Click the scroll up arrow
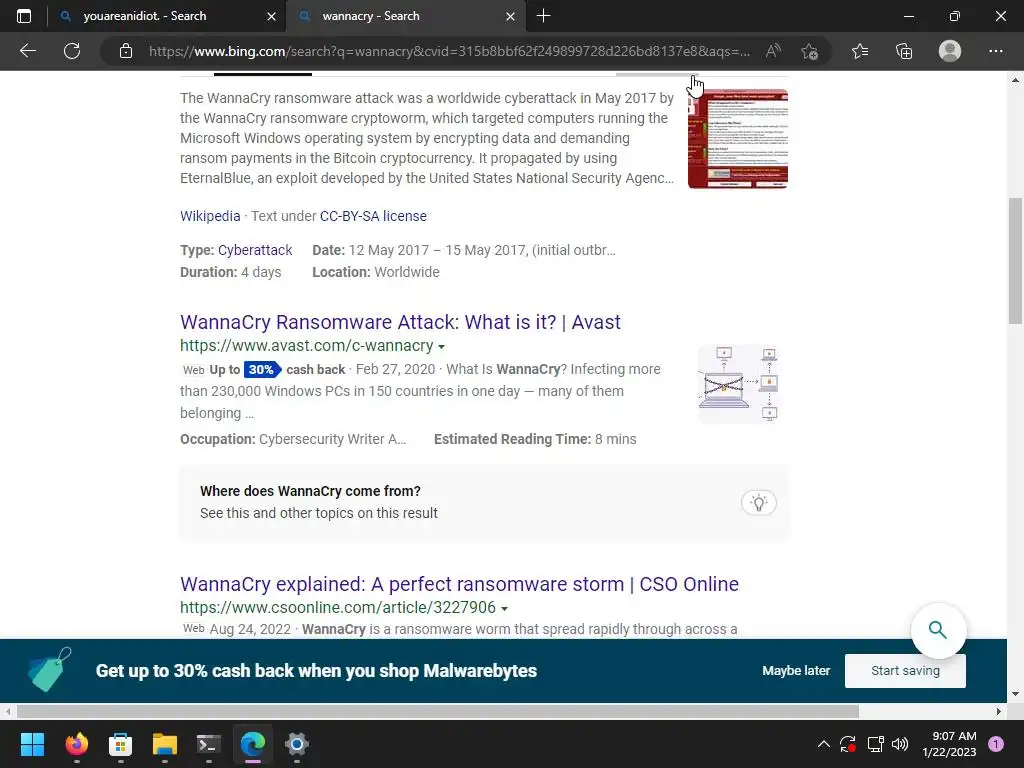Screen dimensions: 1024x768 click(1015, 80)
